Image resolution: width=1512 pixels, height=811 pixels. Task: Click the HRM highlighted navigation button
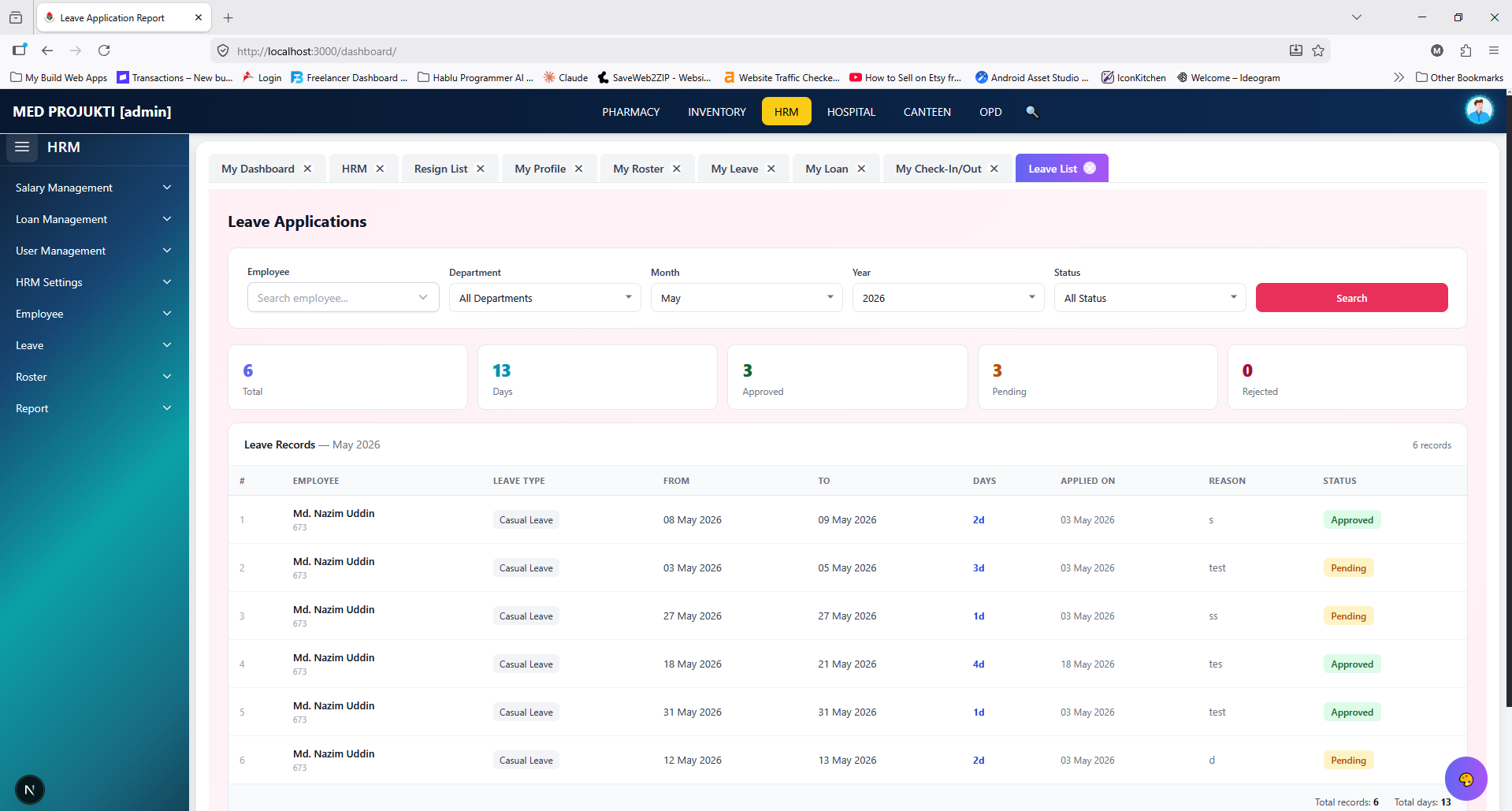[x=786, y=112]
